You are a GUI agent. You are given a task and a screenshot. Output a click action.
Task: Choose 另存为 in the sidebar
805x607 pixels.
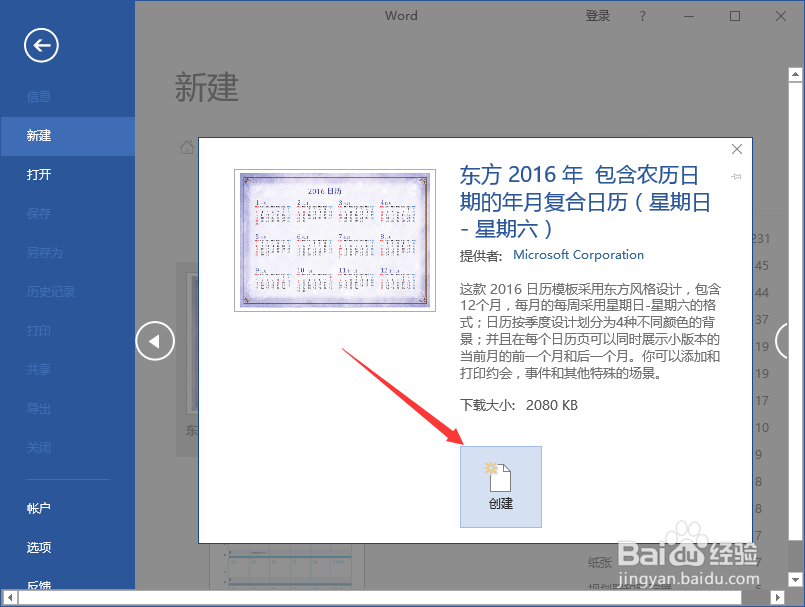pyautogui.click(x=45, y=253)
